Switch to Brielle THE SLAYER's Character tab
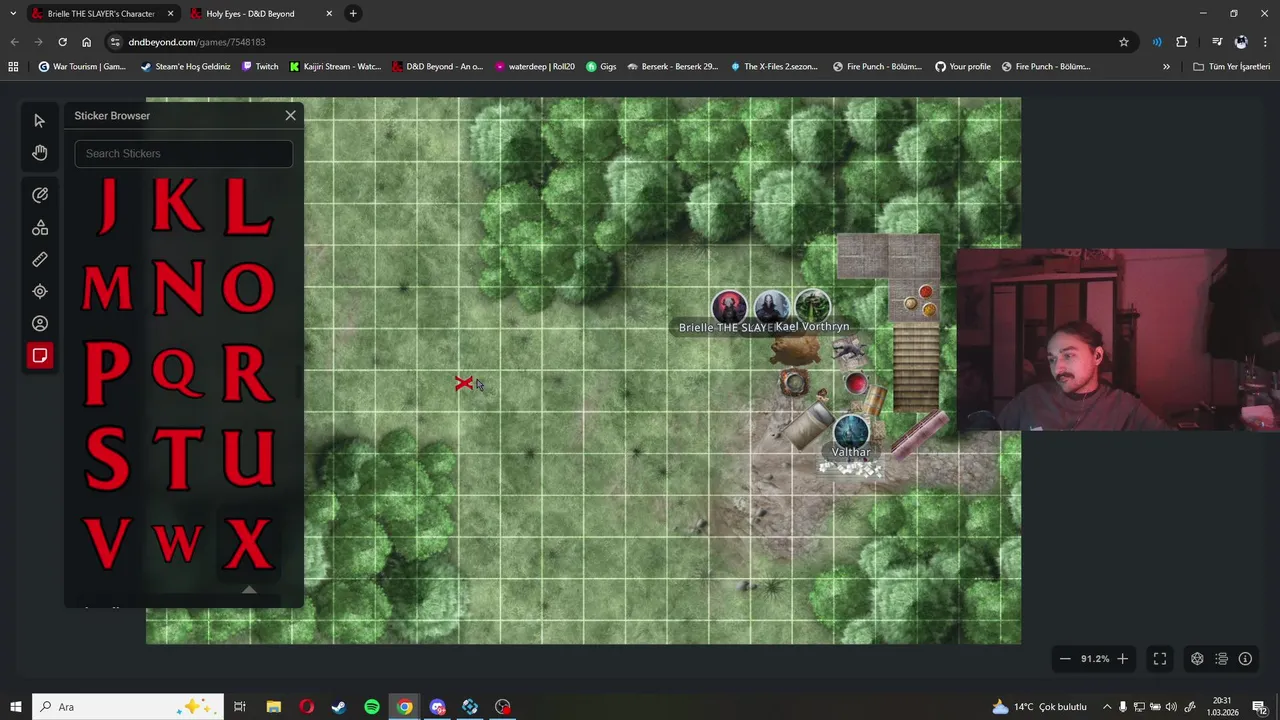 click(103, 14)
